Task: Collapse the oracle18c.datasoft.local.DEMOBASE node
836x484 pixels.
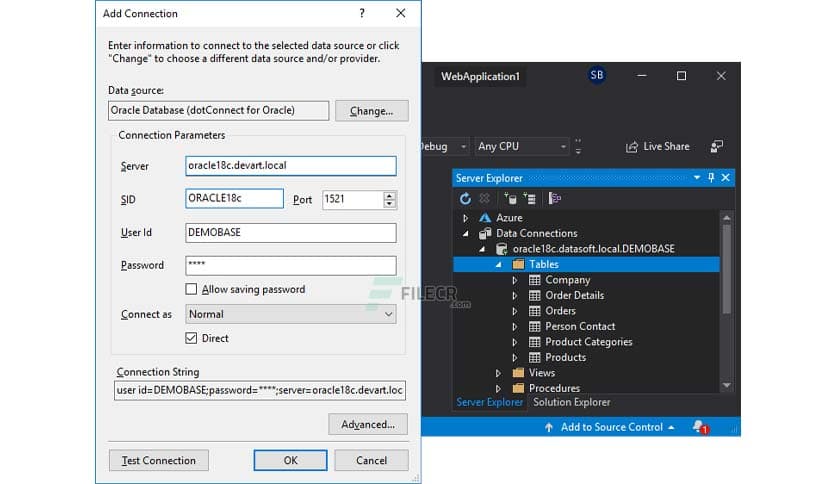Action: tap(482, 249)
